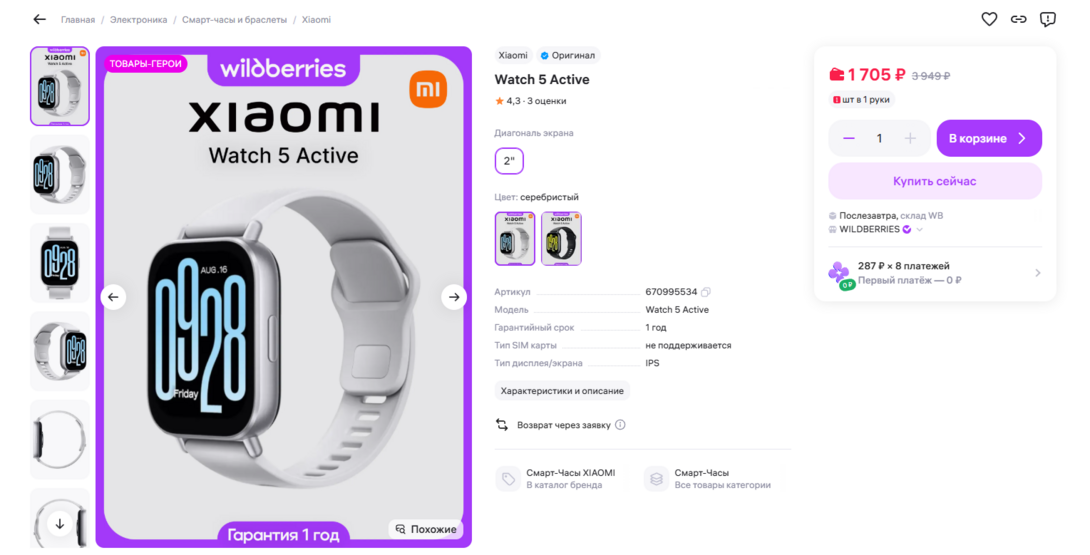Click the Купить сейчас button
Image resolution: width=1090 pixels, height=555 pixels.
(x=935, y=182)
